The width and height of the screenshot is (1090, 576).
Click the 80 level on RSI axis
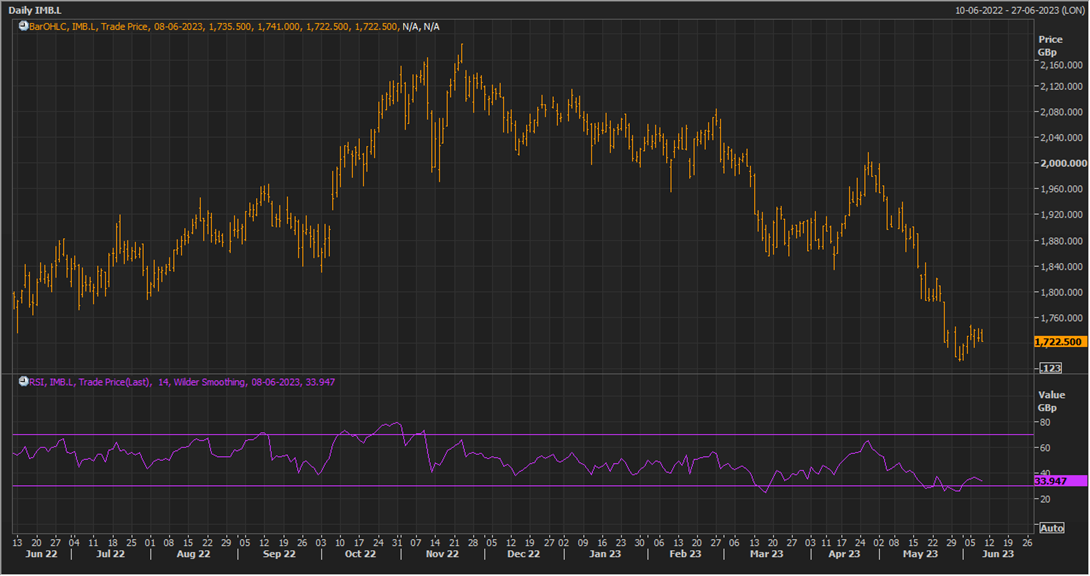point(1045,422)
